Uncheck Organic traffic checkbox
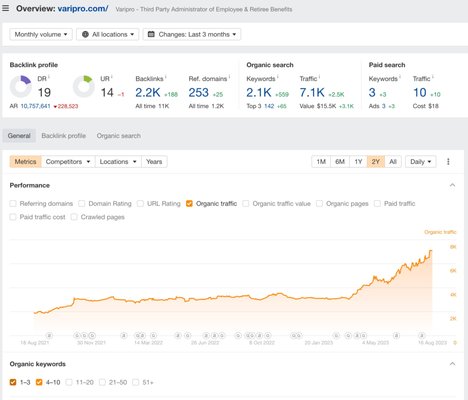 189,203
